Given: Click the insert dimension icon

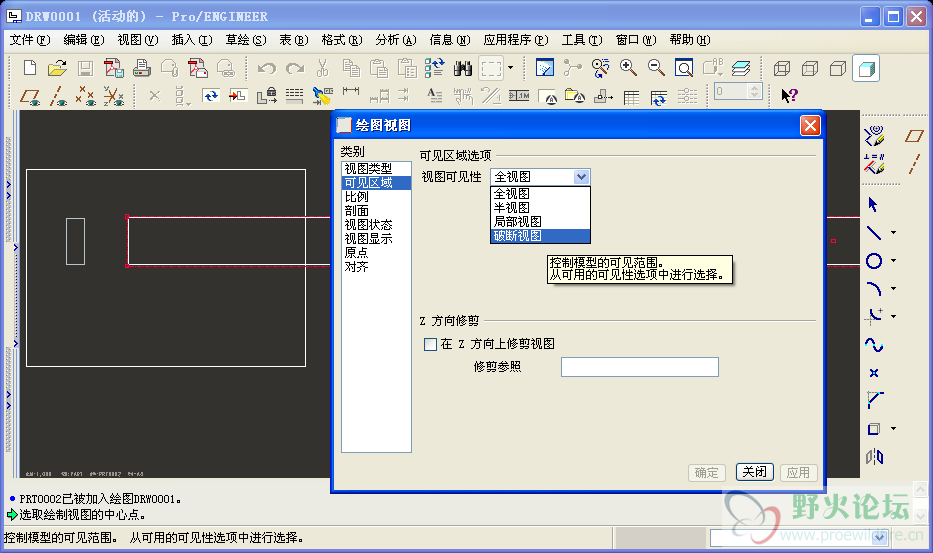Looking at the screenshot, I should [x=350, y=92].
